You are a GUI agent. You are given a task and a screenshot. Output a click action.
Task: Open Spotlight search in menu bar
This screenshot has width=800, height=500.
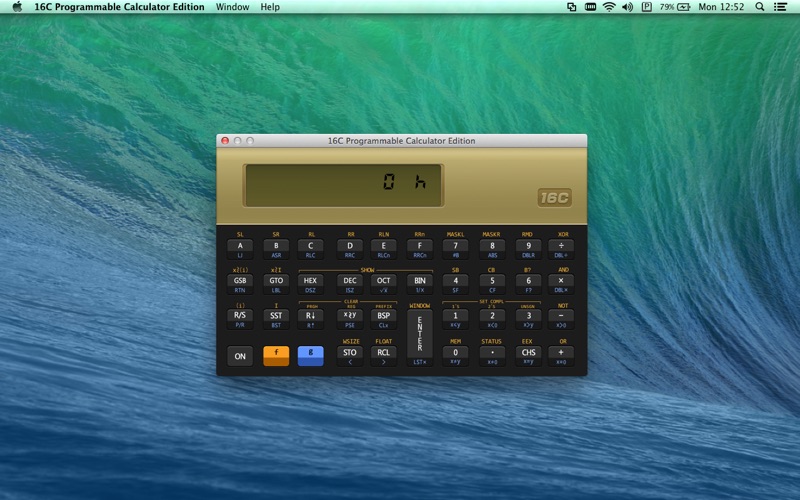[x=760, y=7]
